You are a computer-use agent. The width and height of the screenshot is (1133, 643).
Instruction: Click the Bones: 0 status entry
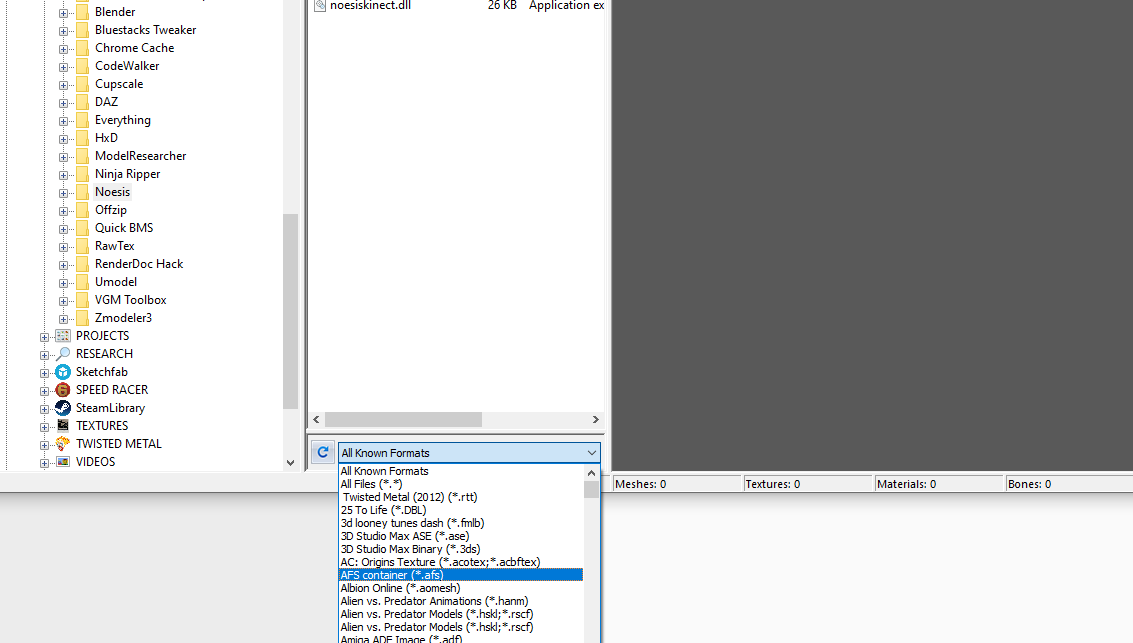coord(1069,484)
